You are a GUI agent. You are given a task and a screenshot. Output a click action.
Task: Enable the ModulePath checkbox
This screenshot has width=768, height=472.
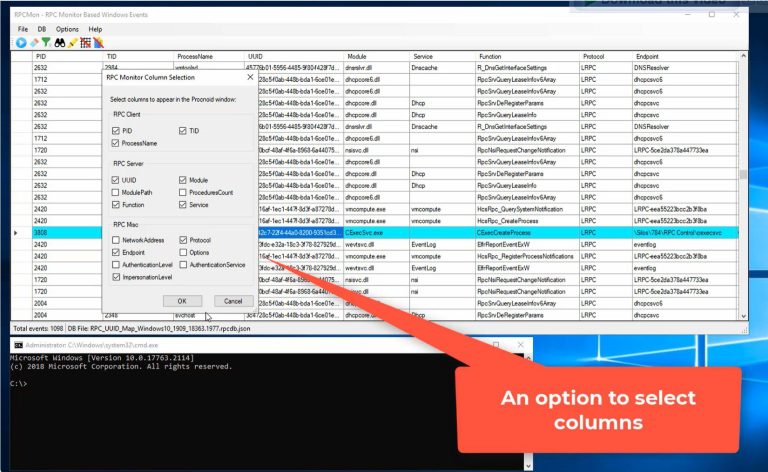pyautogui.click(x=116, y=192)
